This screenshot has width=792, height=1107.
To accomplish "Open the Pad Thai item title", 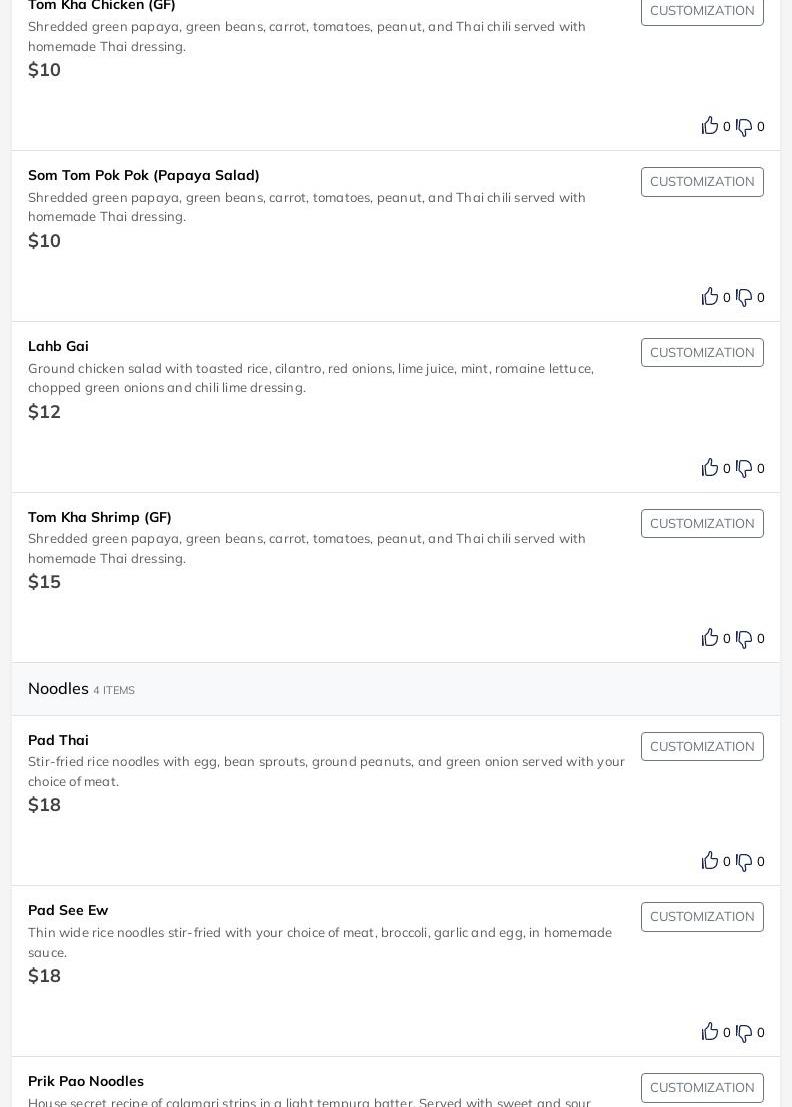I will coord(58,740).
